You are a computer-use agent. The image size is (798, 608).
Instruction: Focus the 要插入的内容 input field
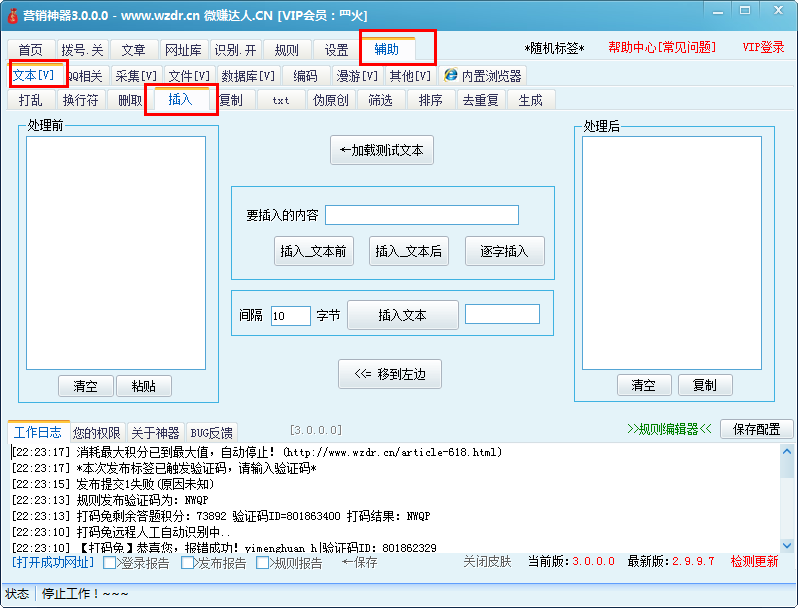pos(422,215)
